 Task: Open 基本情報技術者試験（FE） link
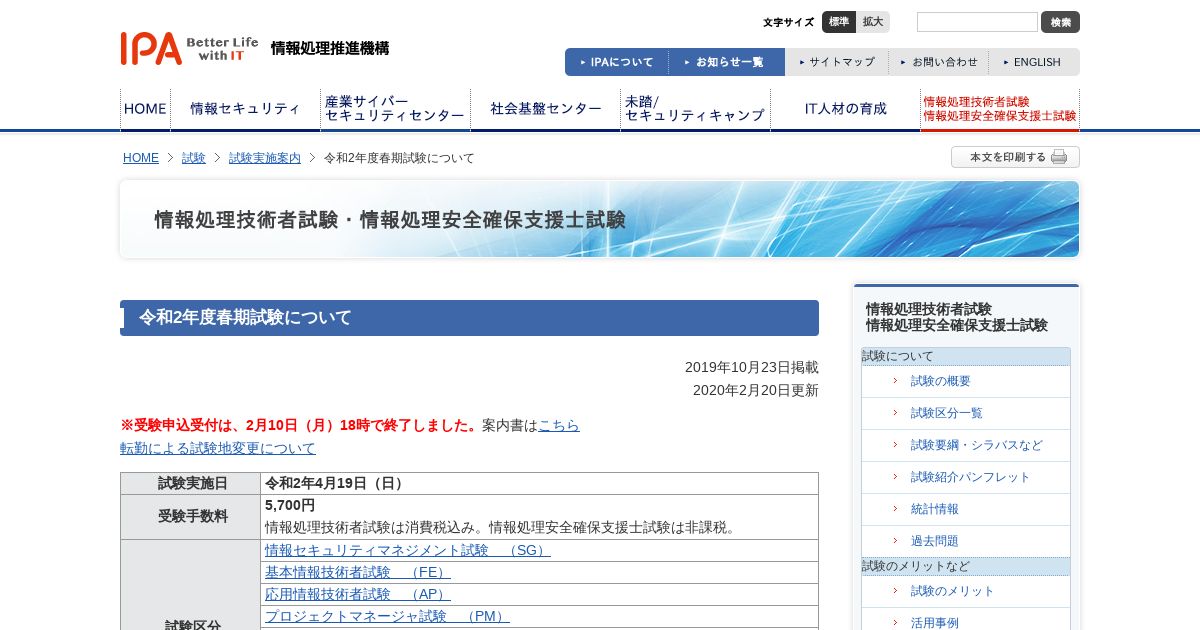[358, 572]
